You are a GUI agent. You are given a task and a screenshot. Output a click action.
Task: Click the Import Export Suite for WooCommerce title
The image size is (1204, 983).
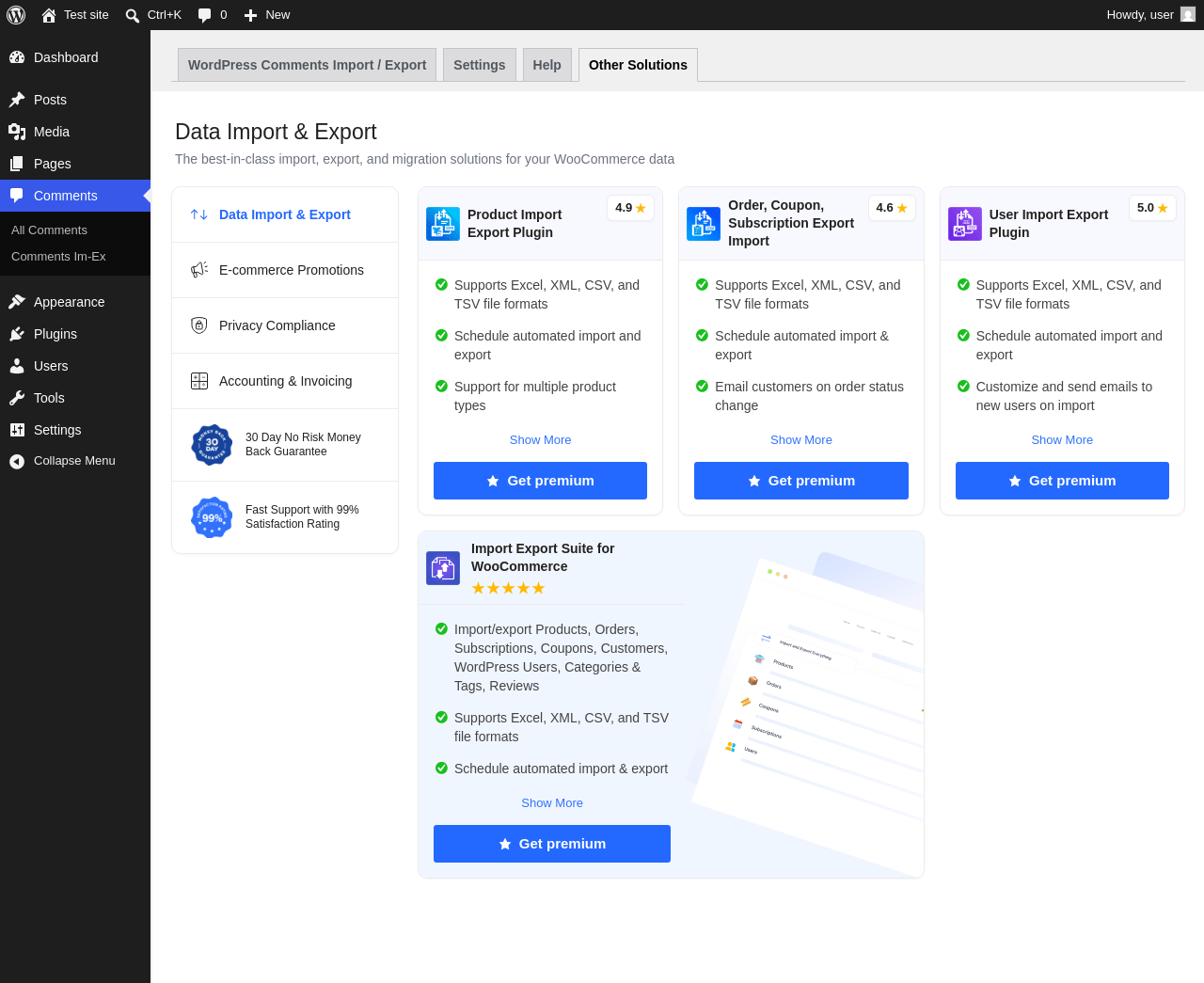(543, 558)
